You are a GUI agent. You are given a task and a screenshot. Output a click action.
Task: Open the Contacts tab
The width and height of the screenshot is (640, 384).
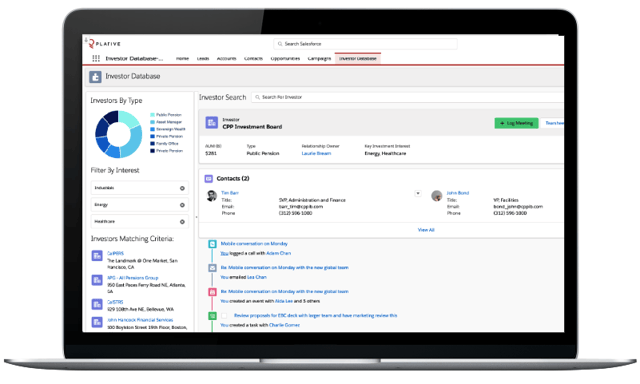point(253,58)
